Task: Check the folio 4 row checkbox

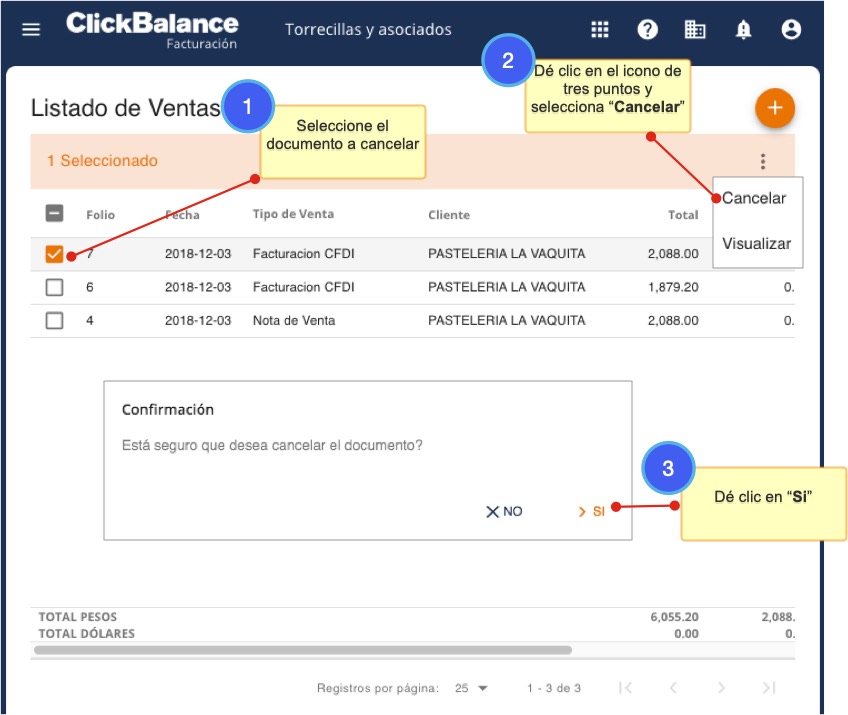Action: (55, 321)
